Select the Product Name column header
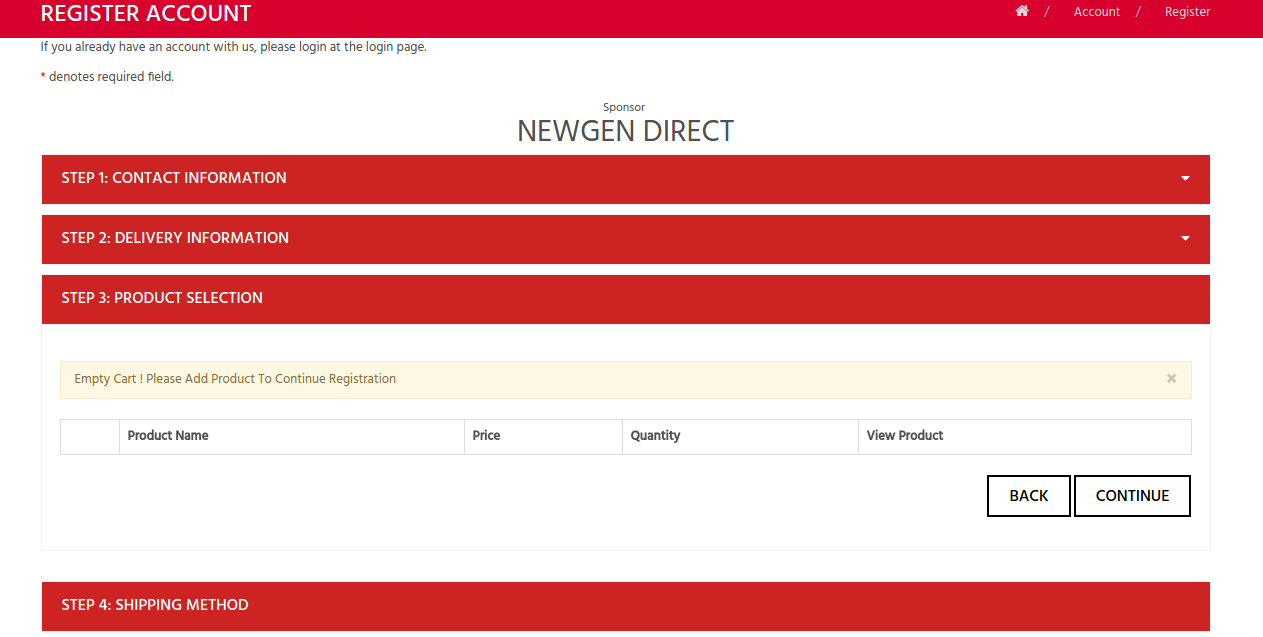This screenshot has height=637, width=1263. pyautogui.click(x=292, y=436)
